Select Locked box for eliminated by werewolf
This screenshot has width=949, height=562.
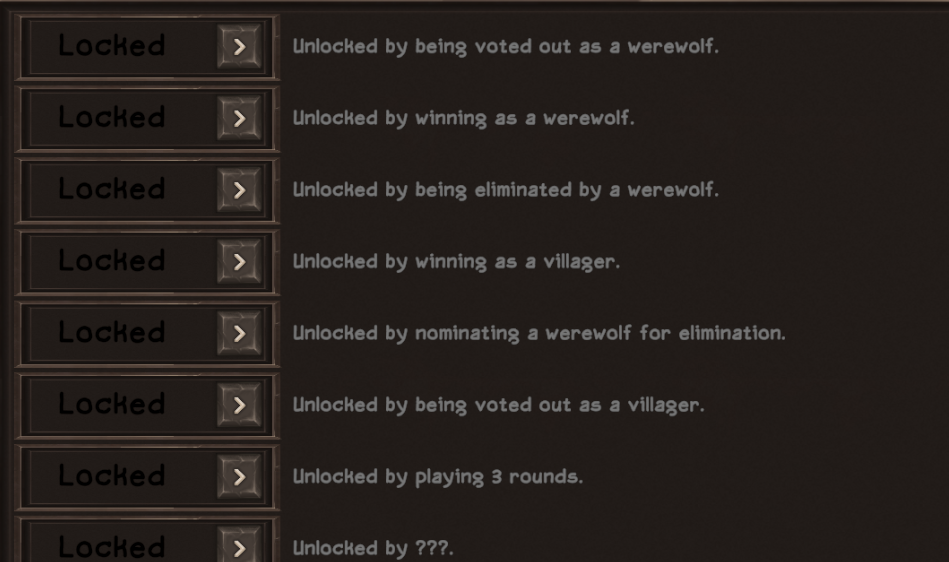pyautogui.click(x=147, y=191)
